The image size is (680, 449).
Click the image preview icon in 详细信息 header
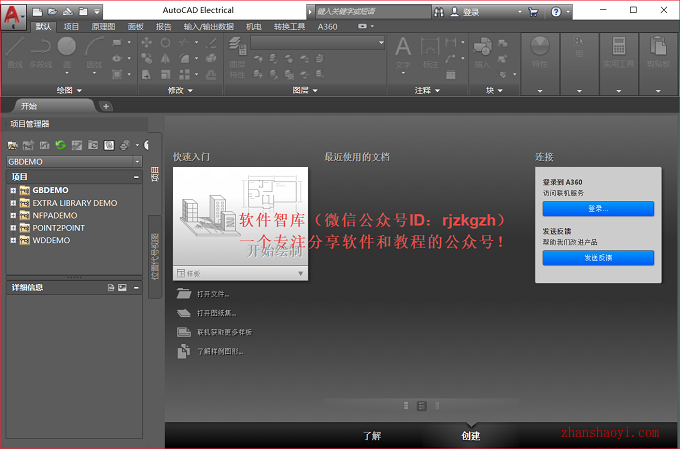(122, 288)
